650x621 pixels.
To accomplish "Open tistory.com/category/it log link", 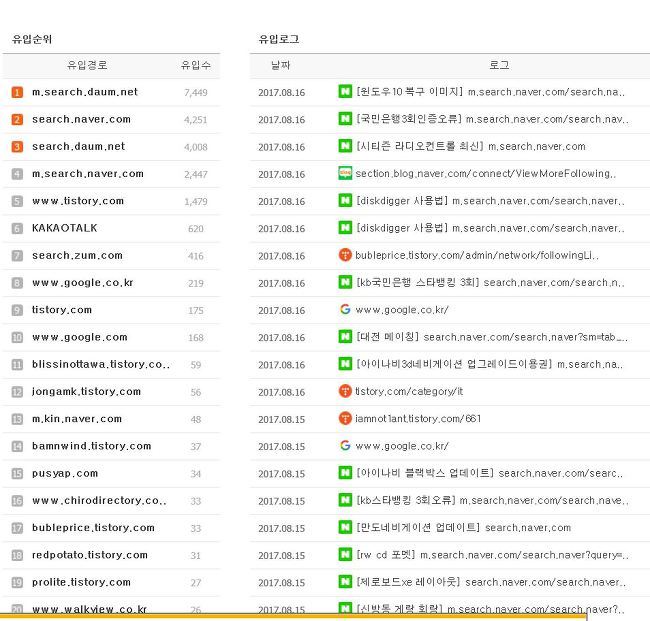I will pos(409,392).
